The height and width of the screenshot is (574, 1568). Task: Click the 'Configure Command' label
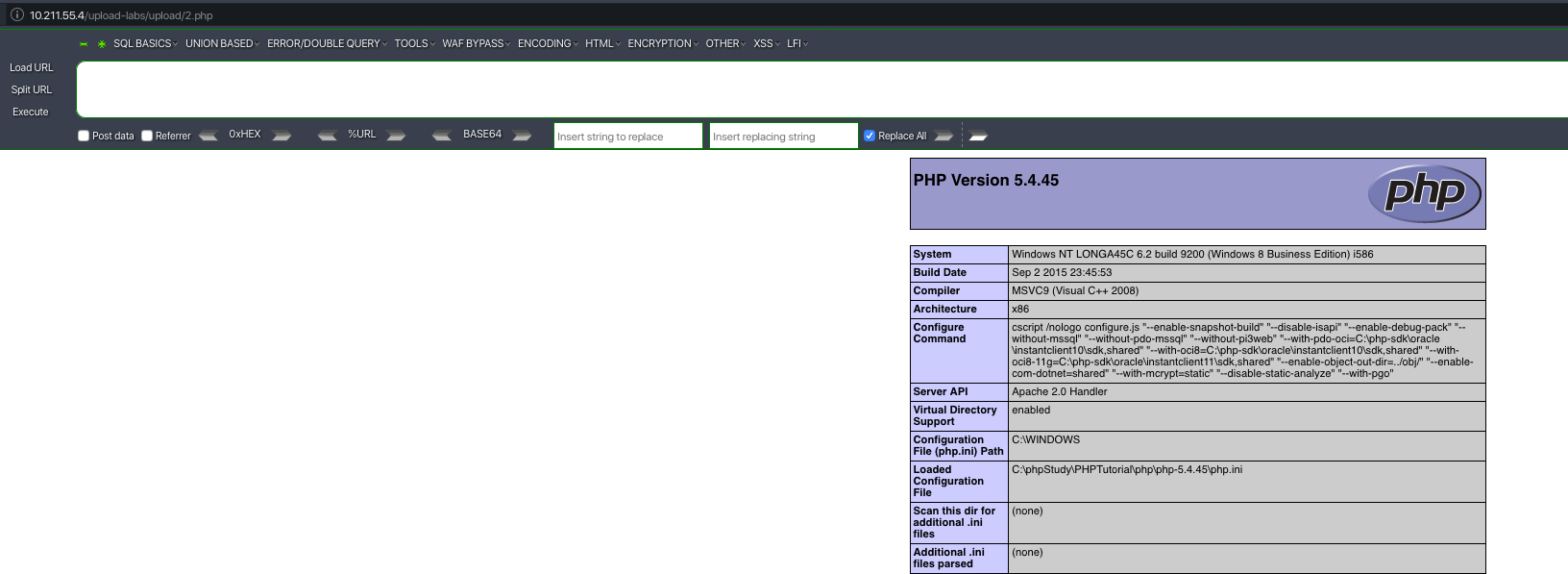939,333
